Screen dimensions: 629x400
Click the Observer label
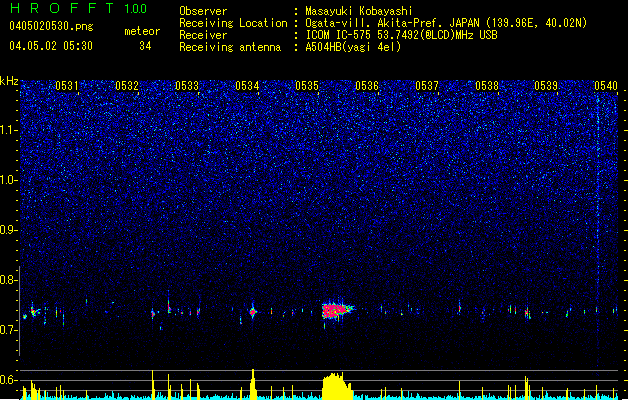pos(203,11)
